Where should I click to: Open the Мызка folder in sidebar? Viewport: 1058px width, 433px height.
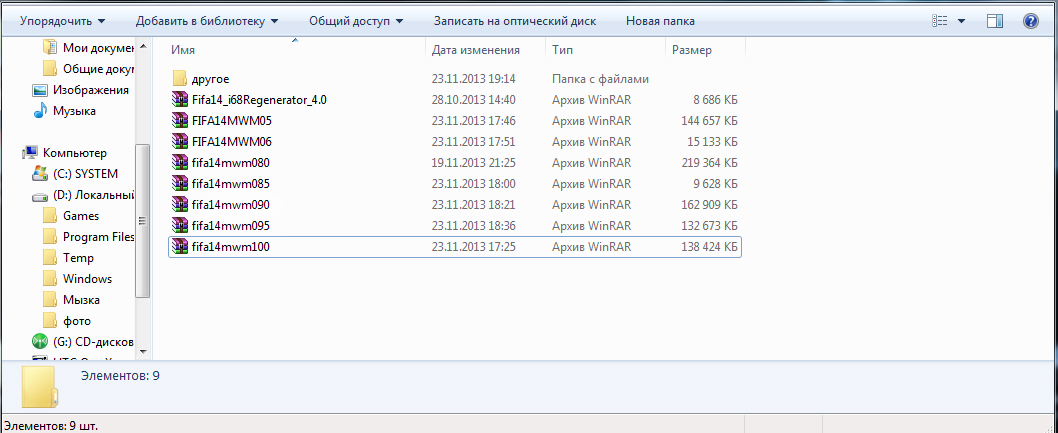tap(81, 299)
